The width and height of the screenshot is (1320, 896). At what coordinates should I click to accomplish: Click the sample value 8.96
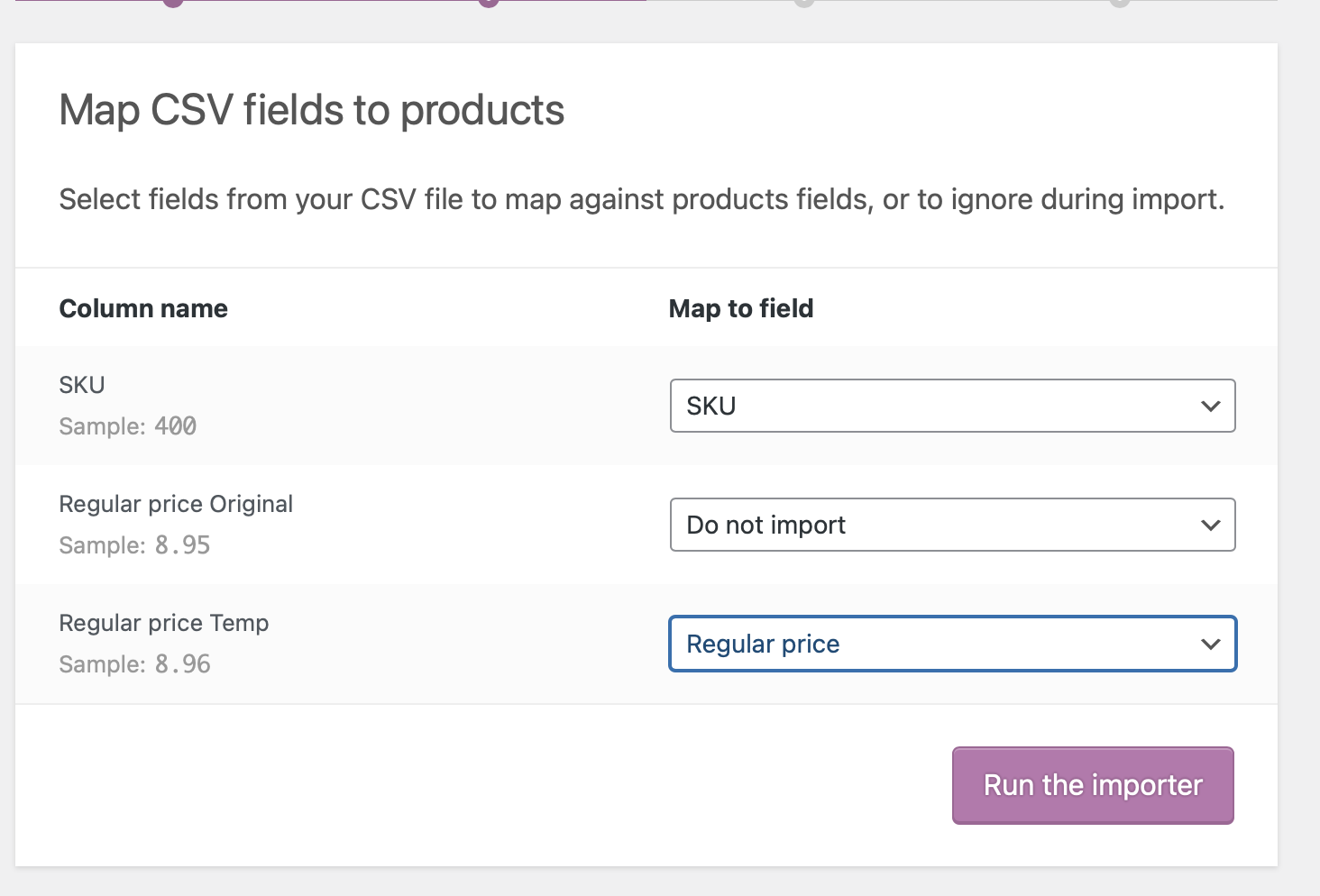[x=182, y=664]
